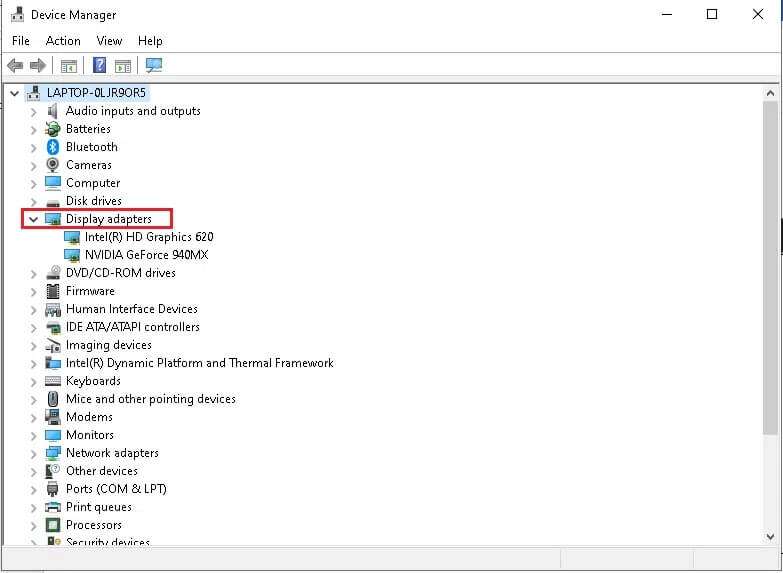Click the Mice pointing devices mouse icon

[x=52, y=399]
